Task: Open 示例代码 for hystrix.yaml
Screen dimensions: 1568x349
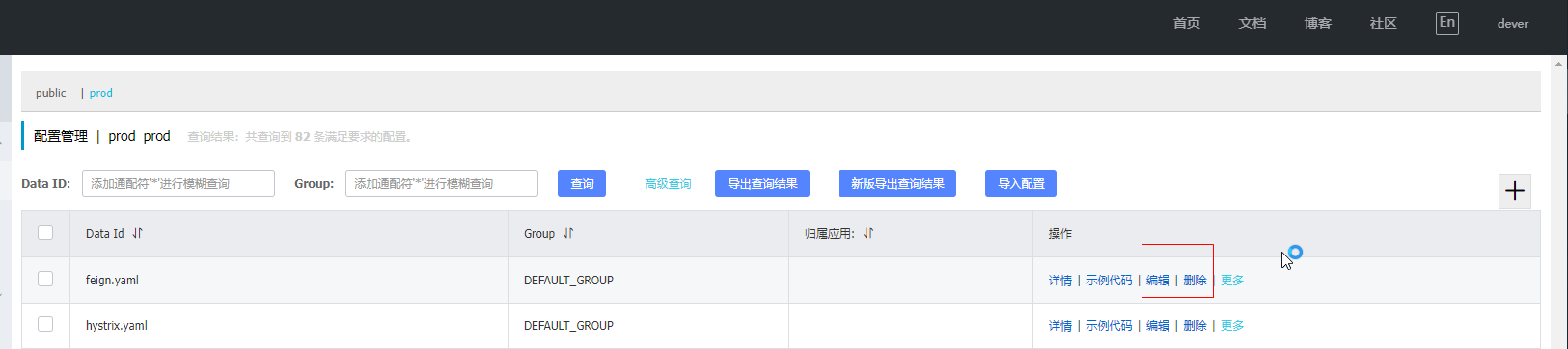Action: pyautogui.click(x=1109, y=326)
